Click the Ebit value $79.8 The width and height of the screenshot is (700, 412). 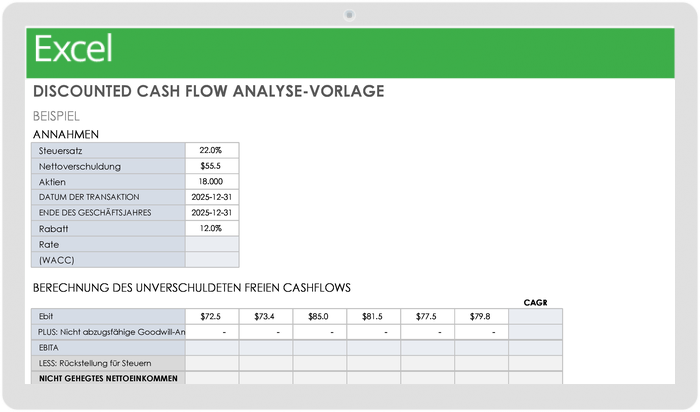482,316
